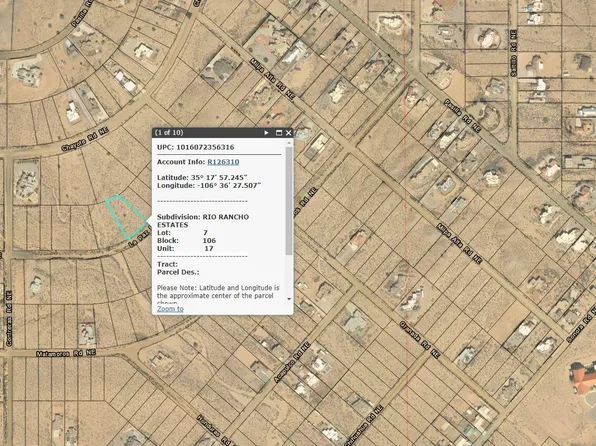Click the (1 of 10) popup title

(x=169, y=133)
